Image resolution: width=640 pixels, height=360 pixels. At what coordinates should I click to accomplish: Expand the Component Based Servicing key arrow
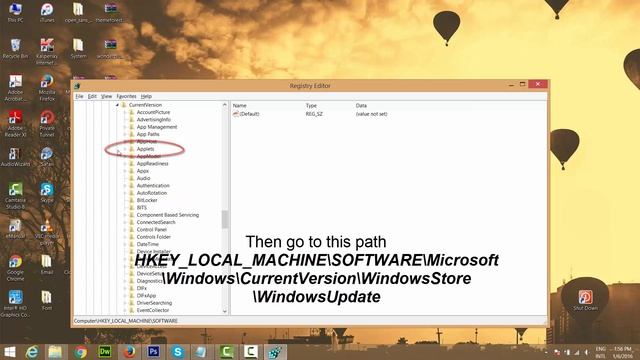coord(125,215)
